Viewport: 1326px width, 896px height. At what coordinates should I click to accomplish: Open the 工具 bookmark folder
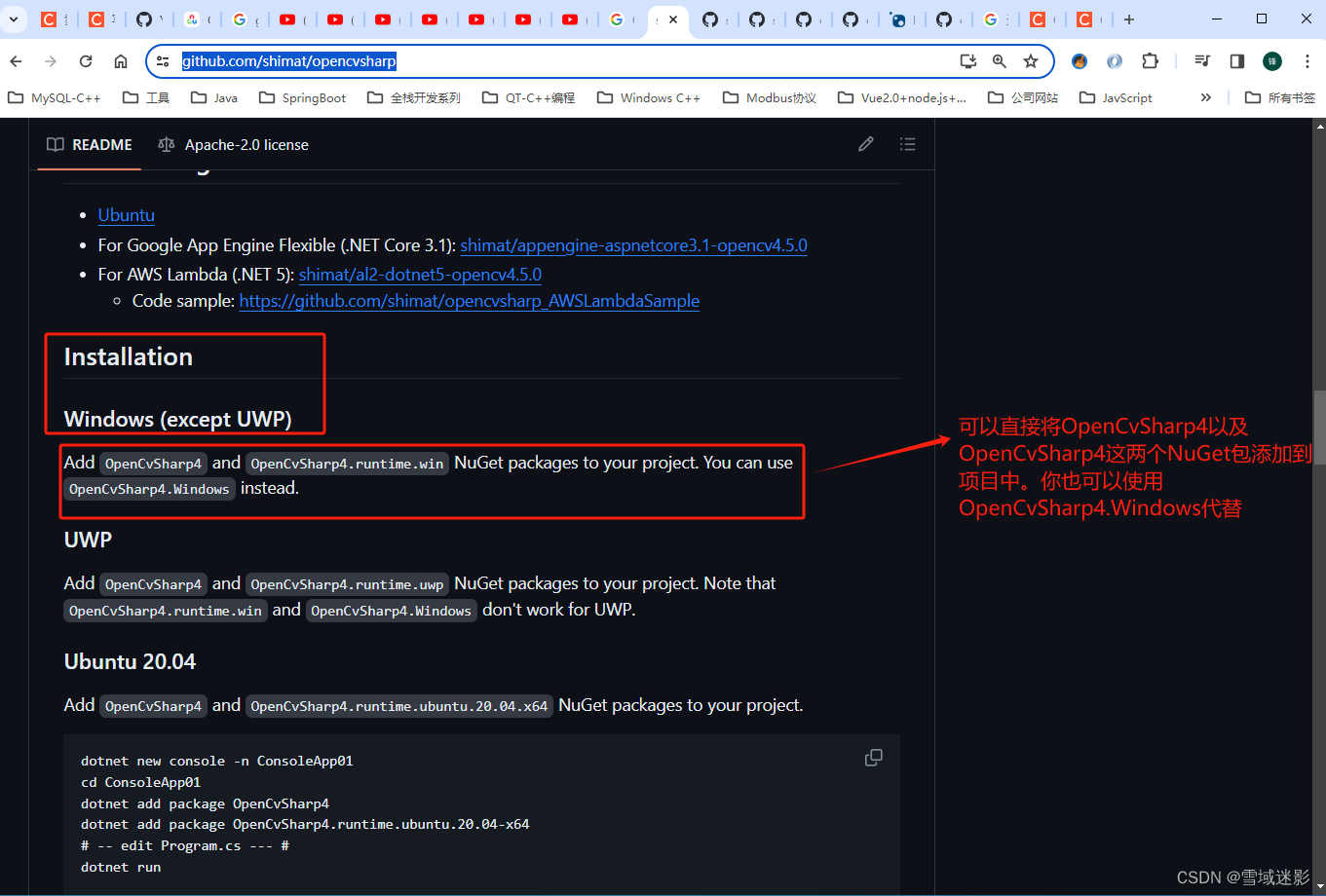coord(146,97)
